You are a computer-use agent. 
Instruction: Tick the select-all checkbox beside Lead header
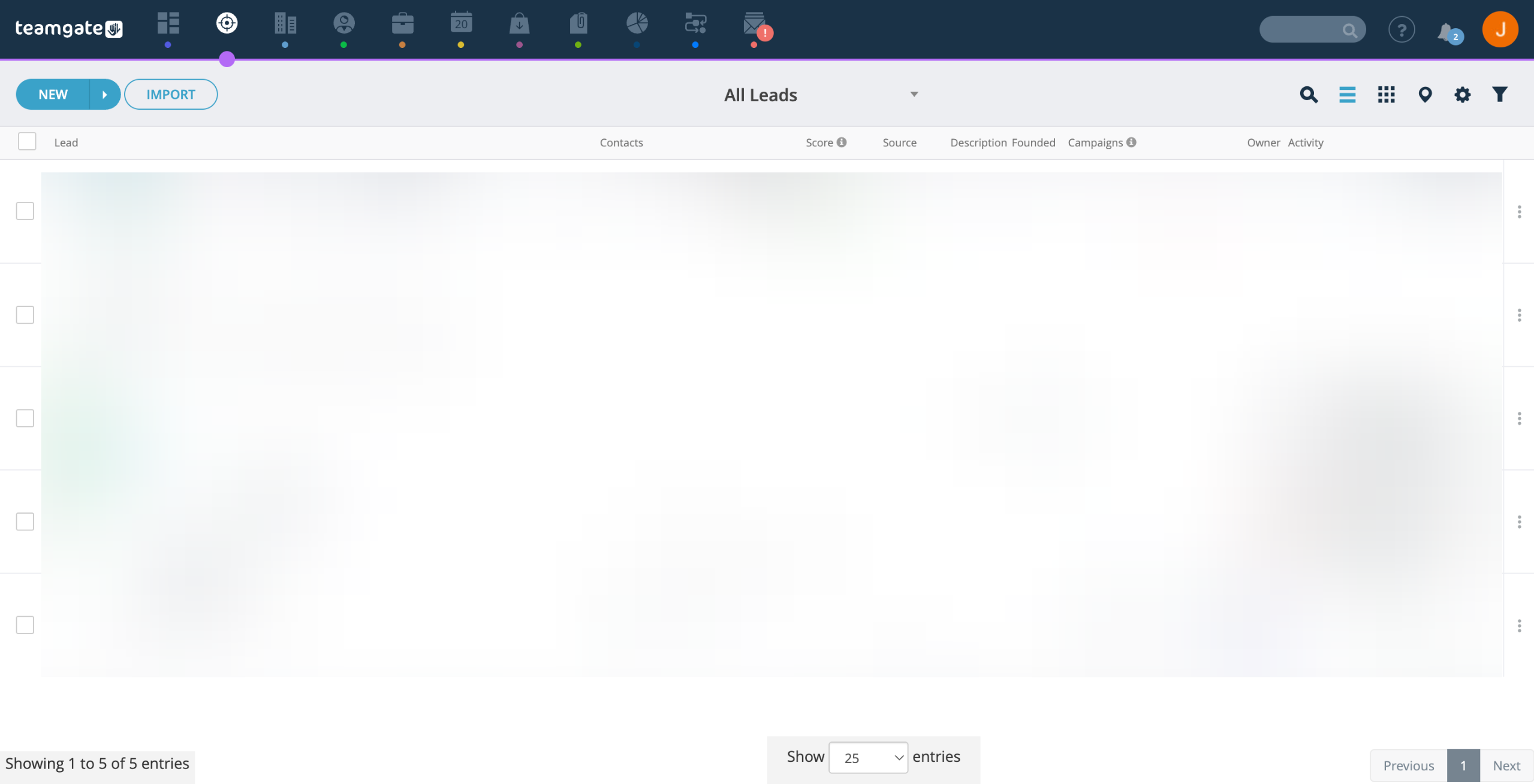(x=27, y=141)
